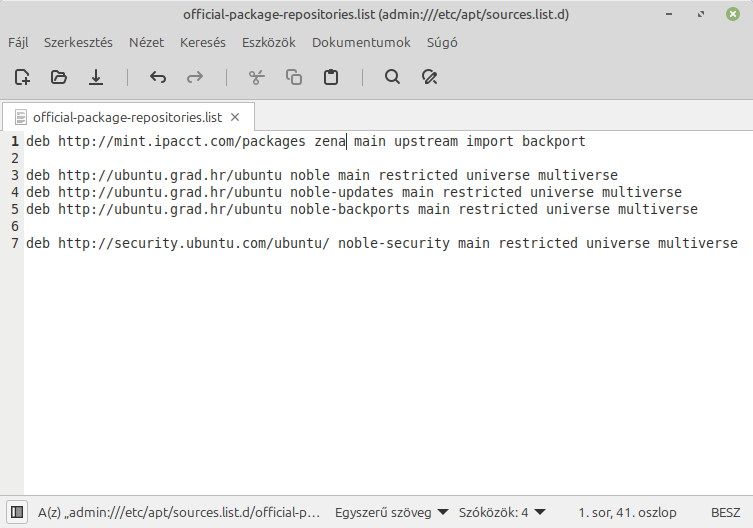Click the copy icon in toolbar
The height and width of the screenshot is (528, 753).
tap(294, 77)
